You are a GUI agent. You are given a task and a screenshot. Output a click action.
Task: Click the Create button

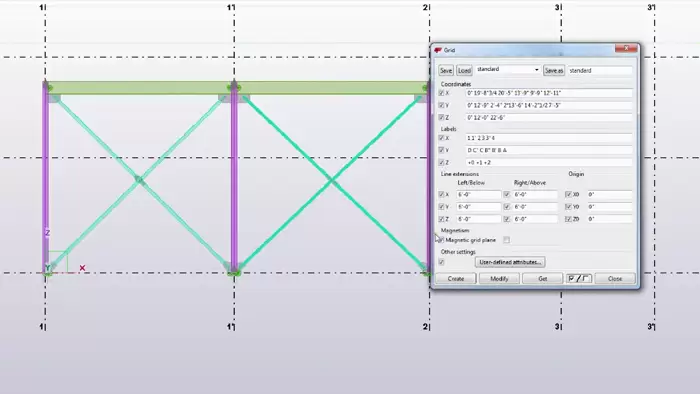(455, 278)
